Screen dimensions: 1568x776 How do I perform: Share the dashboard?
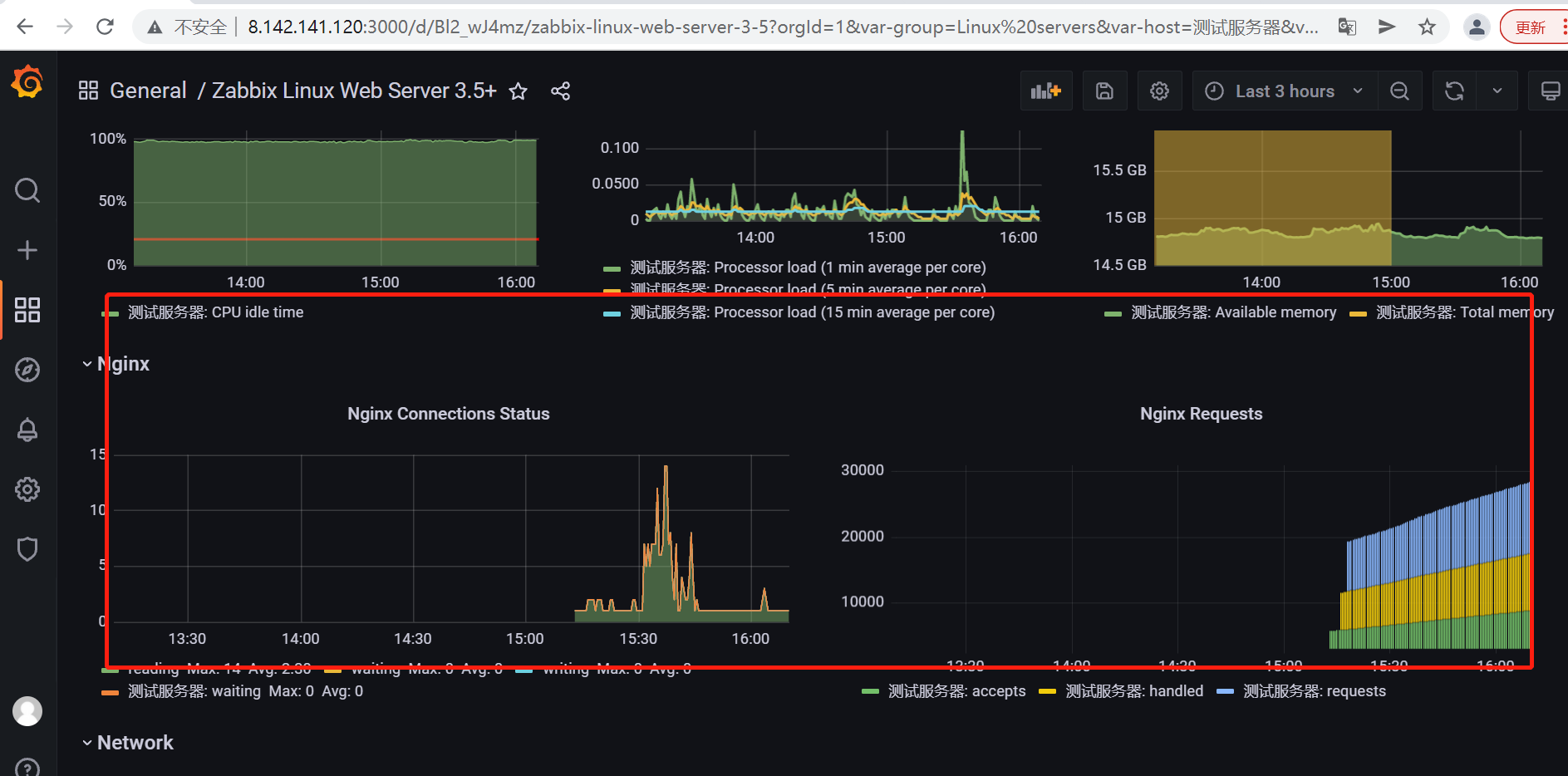[x=561, y=91]
